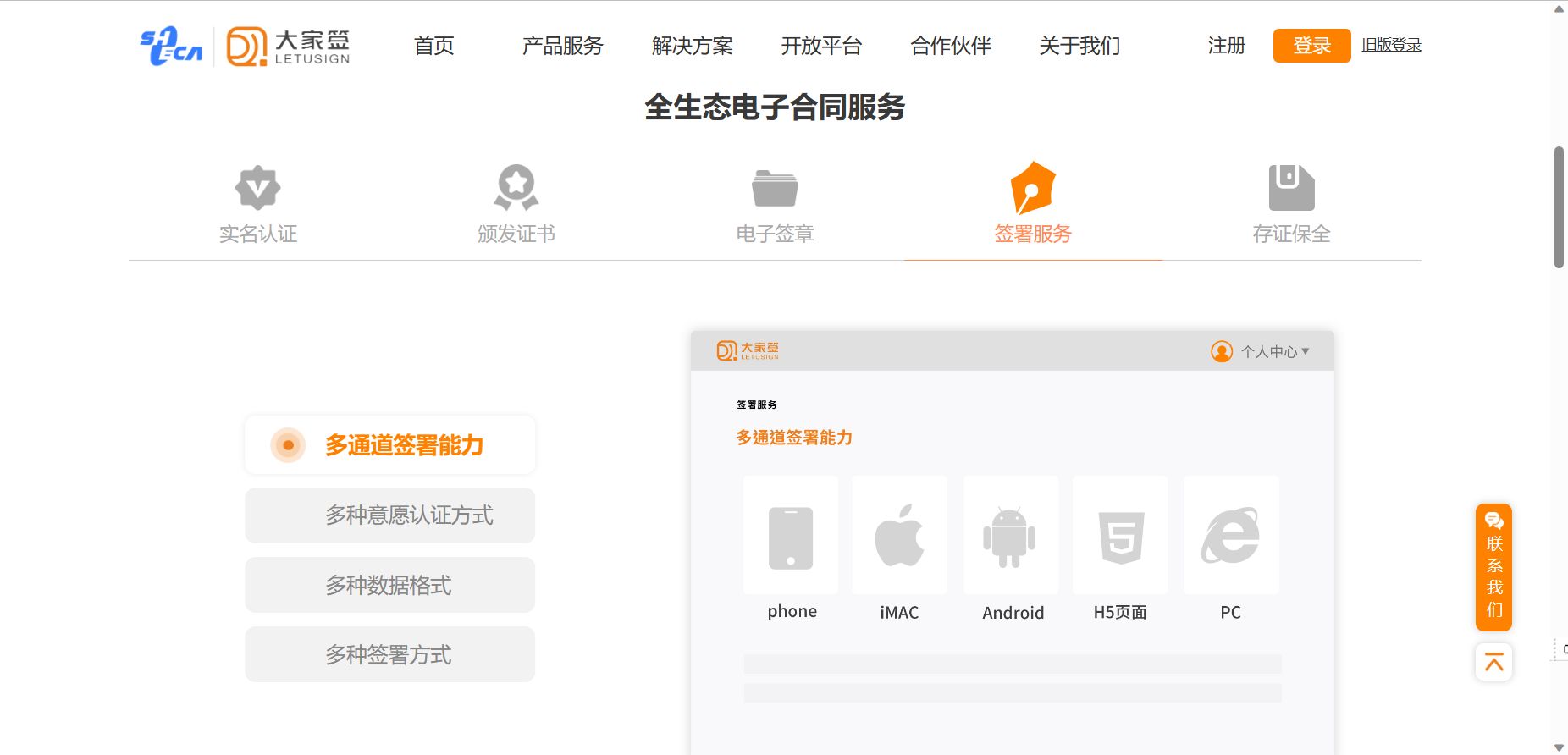The height and width of the screenshot is (755, 1568).
Task: Click the Internet Explorer PC icon
Action: coord(1231,535)
